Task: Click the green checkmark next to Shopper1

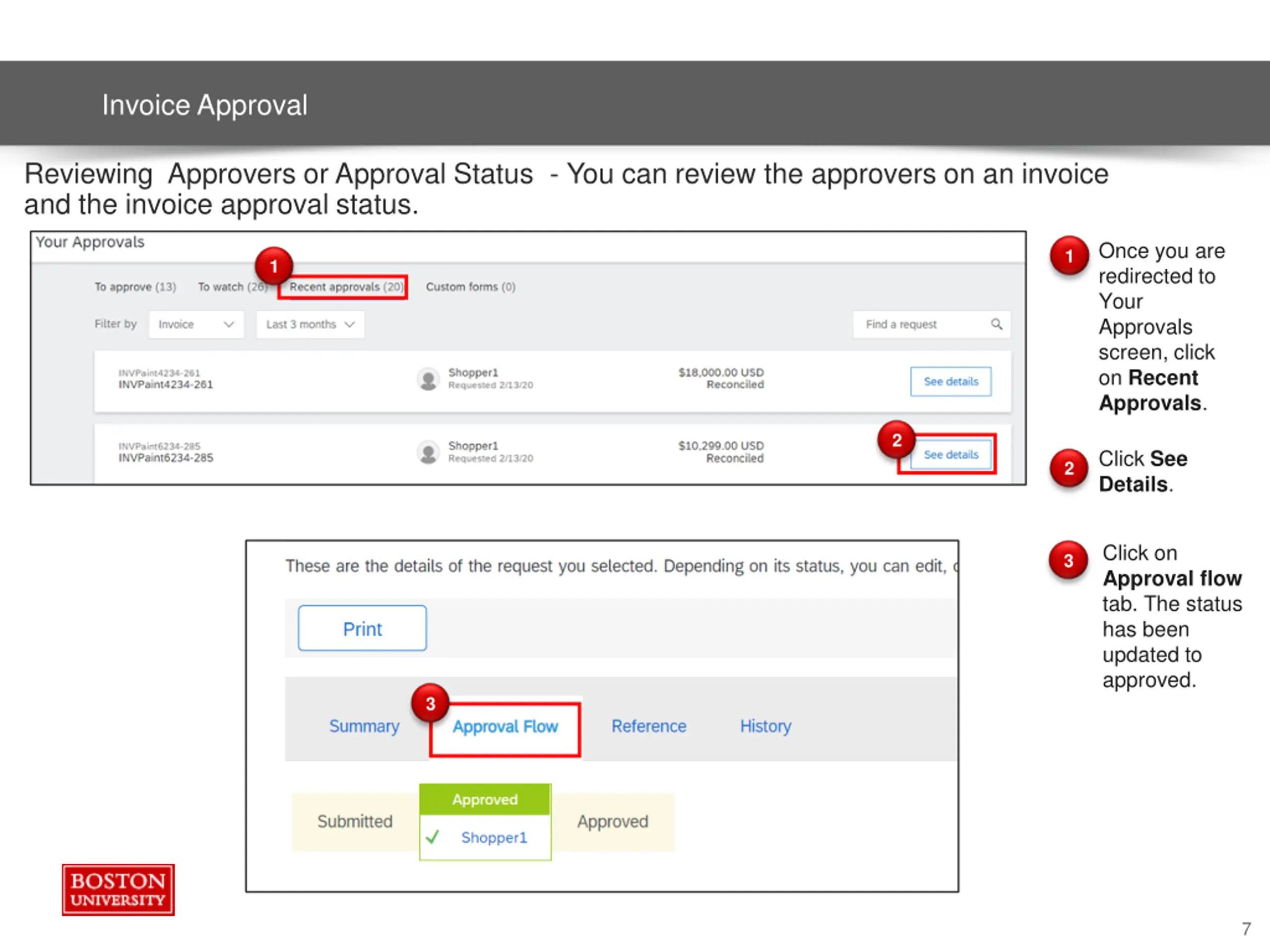Action: 433,836
